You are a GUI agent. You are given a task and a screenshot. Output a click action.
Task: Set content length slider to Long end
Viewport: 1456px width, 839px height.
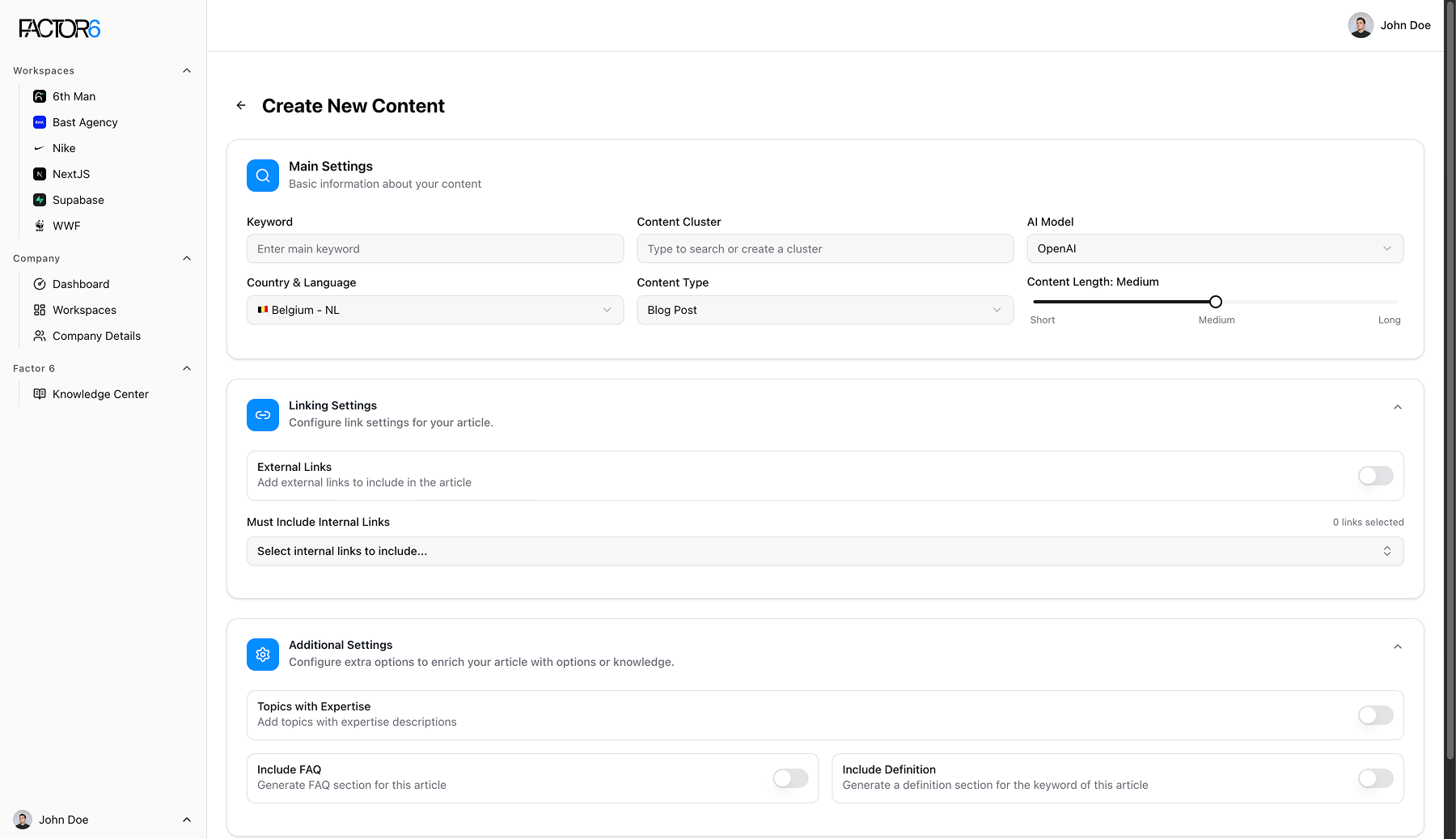click(x=1396, y=302)
